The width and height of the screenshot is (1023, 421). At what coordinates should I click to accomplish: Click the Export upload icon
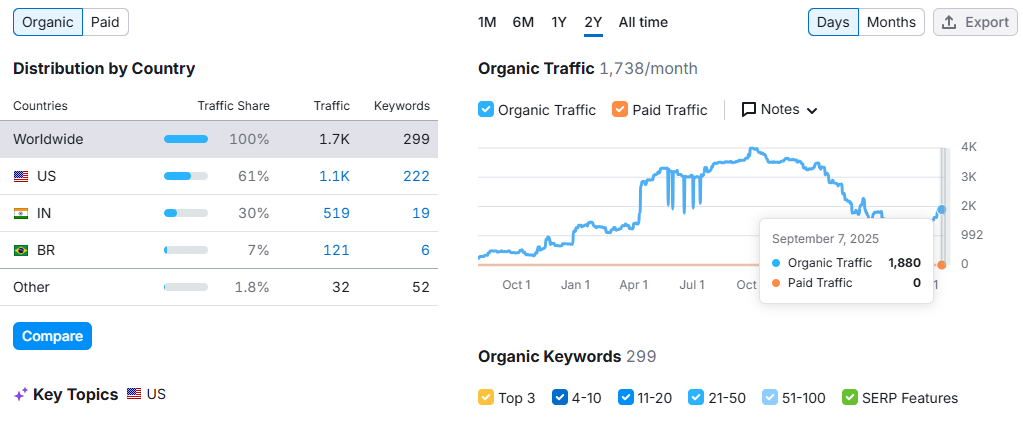949,22
